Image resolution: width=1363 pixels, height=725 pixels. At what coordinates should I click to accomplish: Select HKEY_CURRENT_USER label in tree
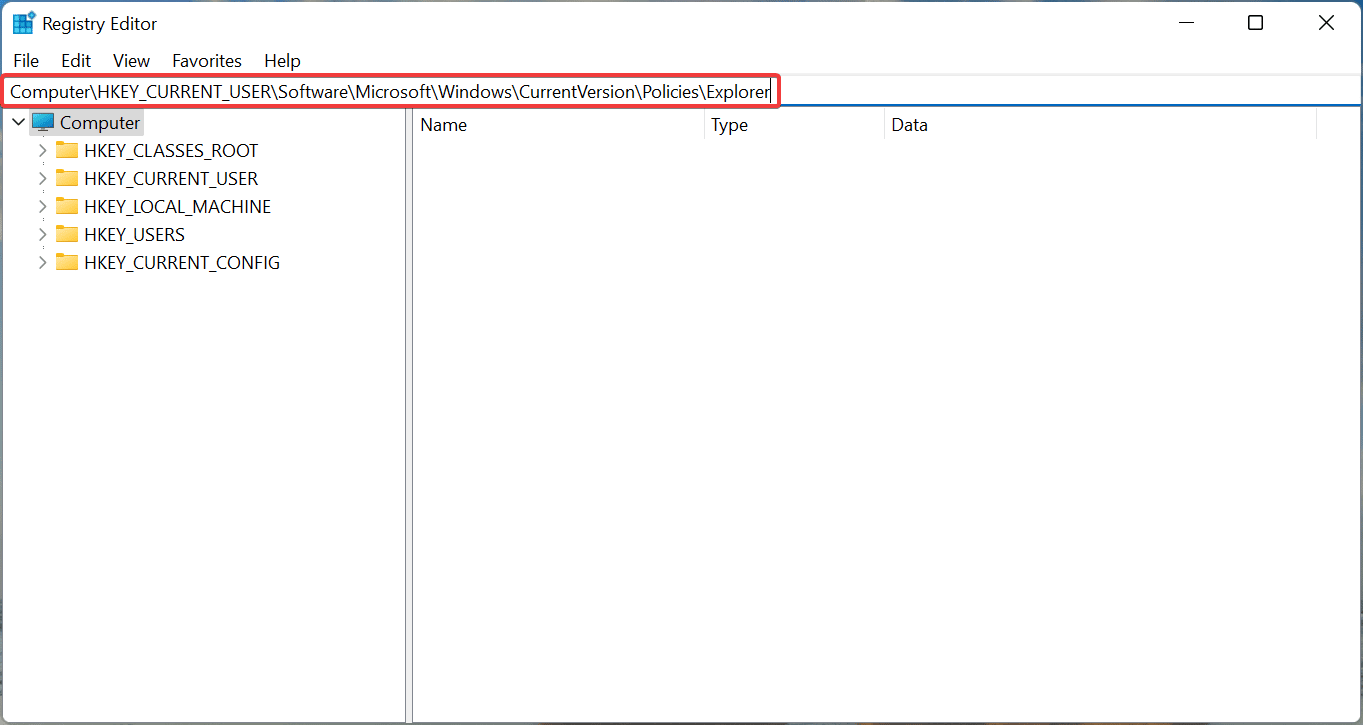coord(171,179)
